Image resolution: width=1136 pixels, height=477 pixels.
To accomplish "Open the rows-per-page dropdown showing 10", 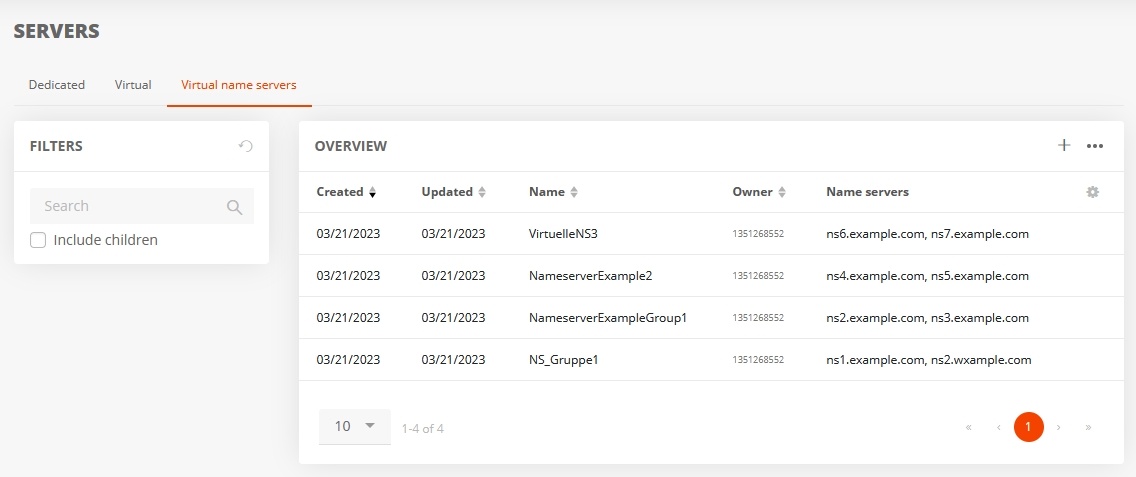I will (x=354, y=426).
